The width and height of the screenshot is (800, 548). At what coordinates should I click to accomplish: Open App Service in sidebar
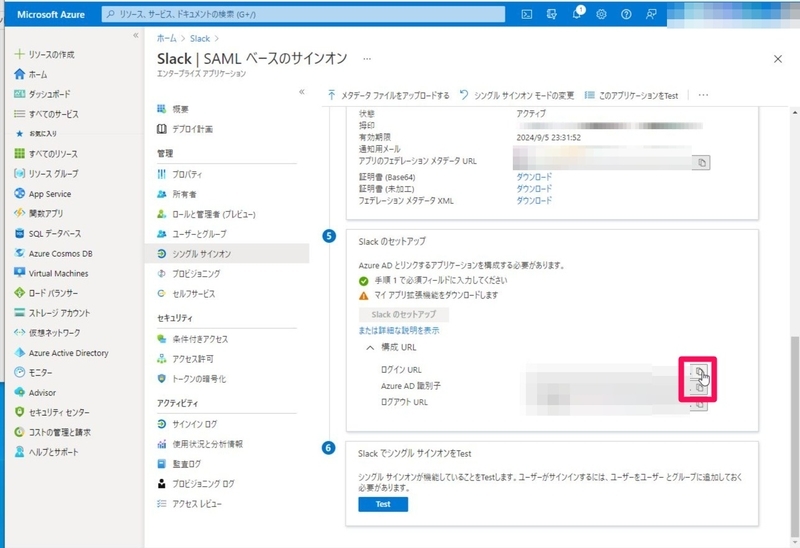tap(43, 194)
